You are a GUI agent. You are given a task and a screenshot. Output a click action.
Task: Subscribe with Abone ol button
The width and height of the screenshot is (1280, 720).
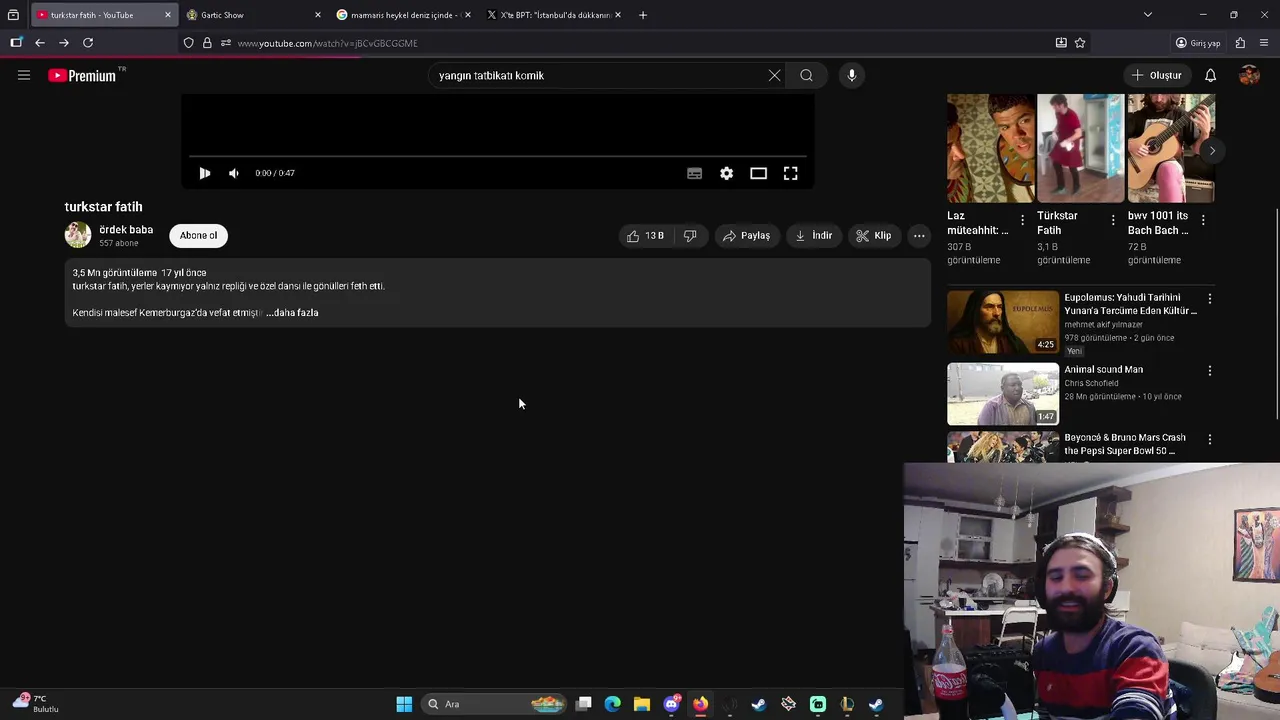198,236
